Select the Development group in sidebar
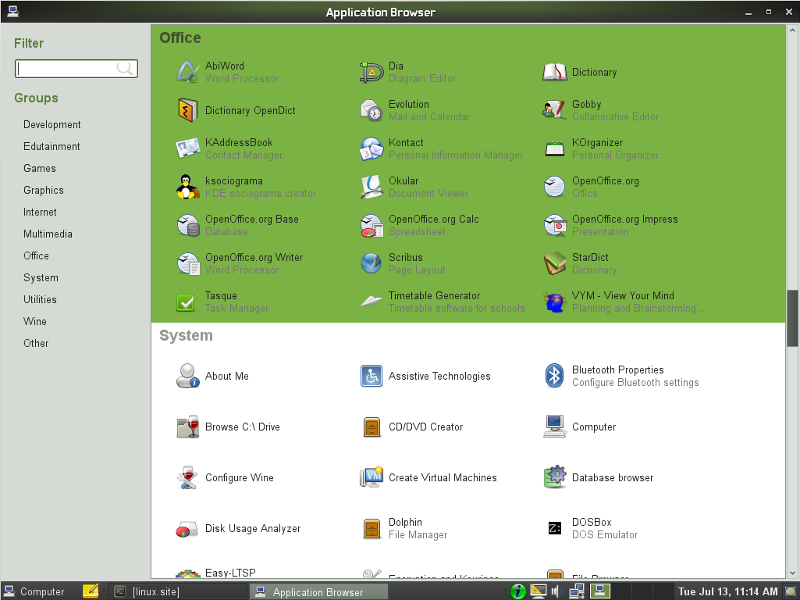Screen dimensions: 800x600 pos(52,125)
